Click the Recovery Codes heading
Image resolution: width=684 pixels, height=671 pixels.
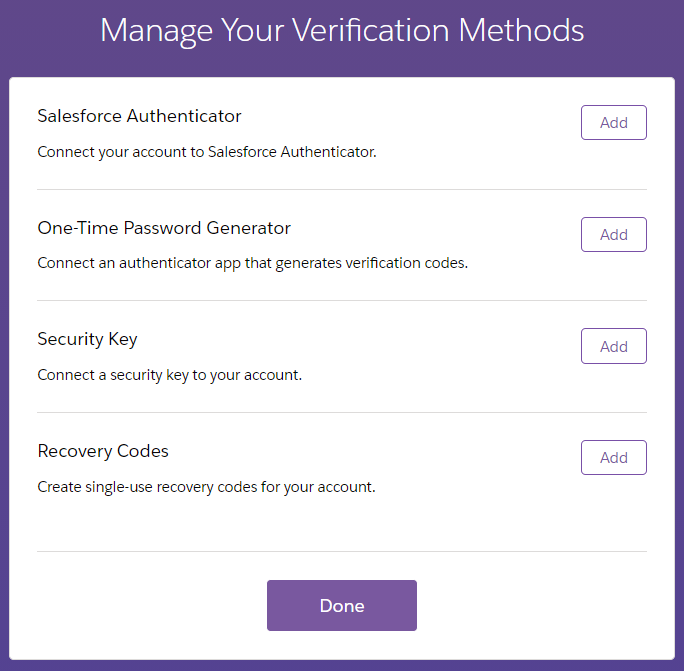pyautogui.click(x=103, y=451)
